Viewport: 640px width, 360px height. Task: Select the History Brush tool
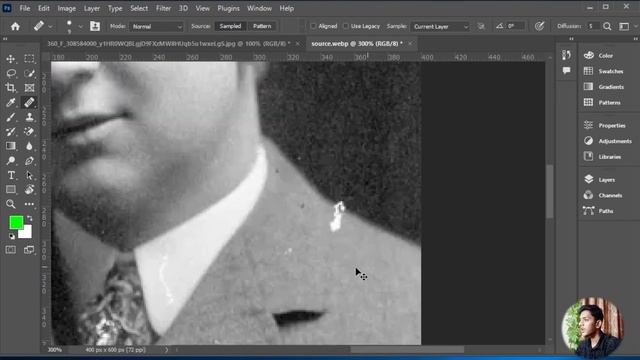point(11,131)
